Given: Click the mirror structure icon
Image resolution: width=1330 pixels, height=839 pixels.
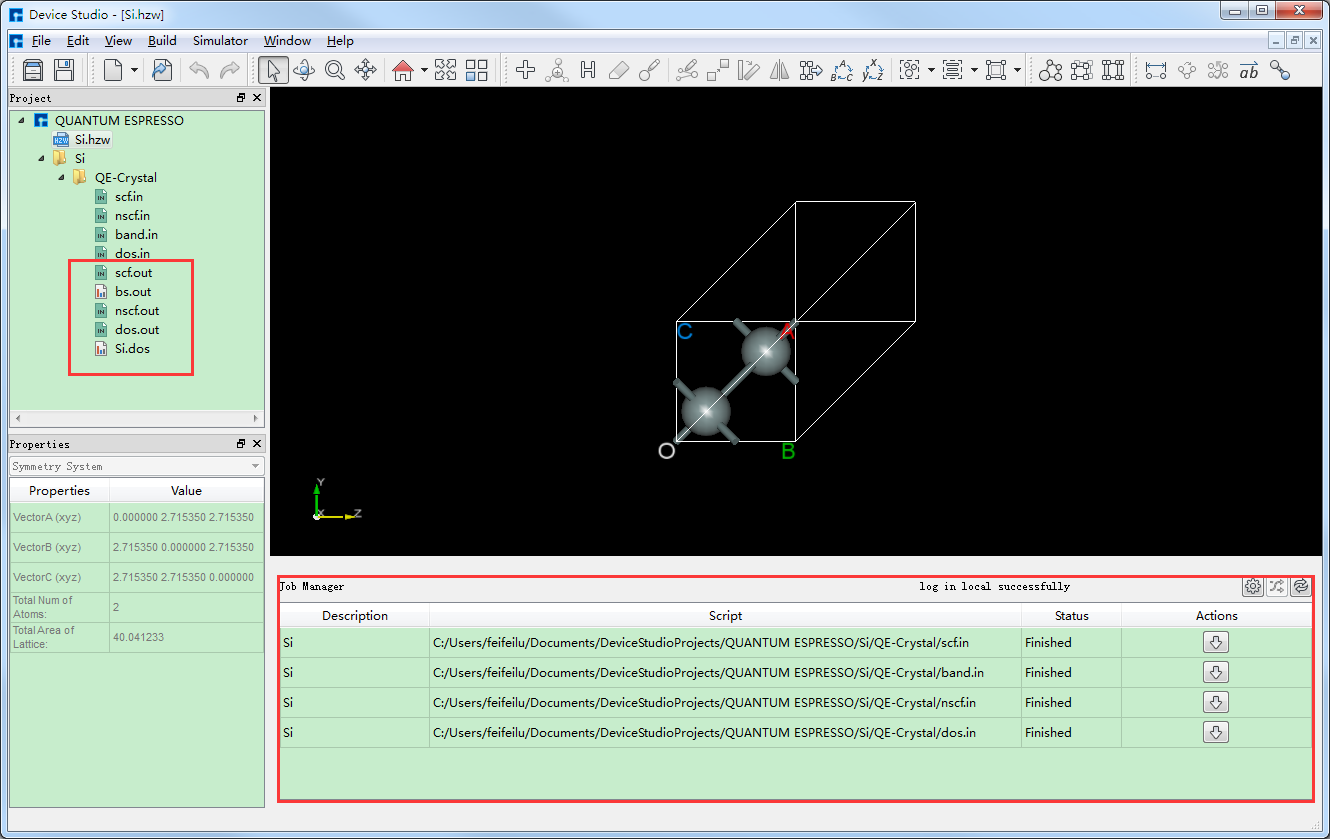Looking at the screenshot, I should pos(779,70).
